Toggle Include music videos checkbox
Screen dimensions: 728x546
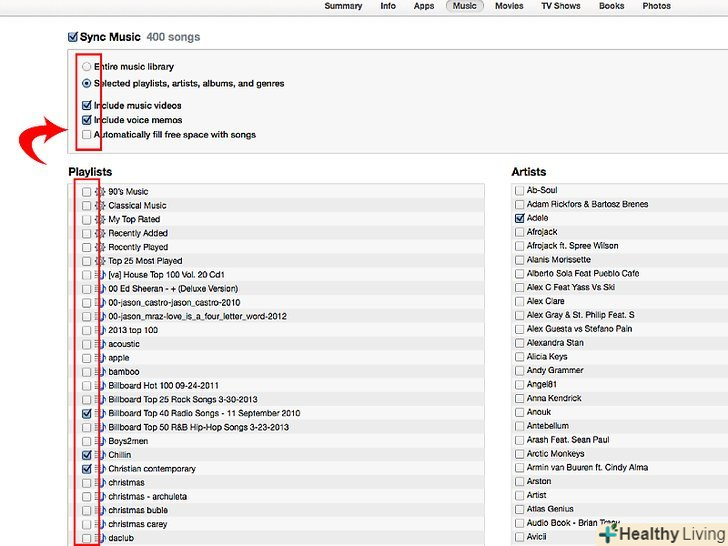(x=86, y=105)
